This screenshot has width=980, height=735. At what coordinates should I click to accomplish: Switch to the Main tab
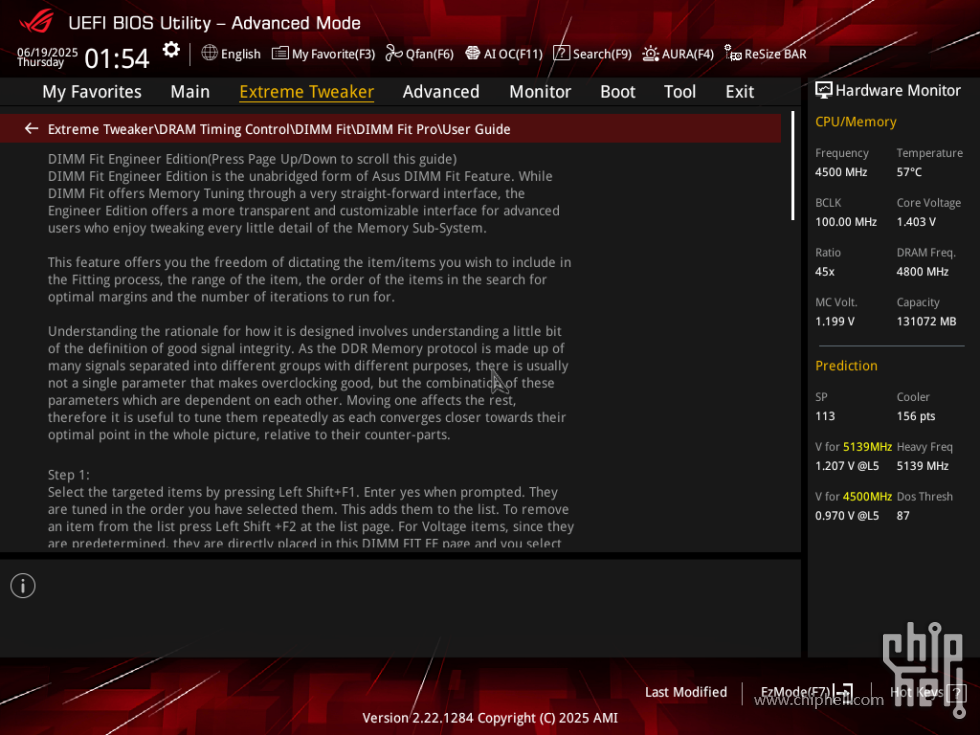click(190, 92)
